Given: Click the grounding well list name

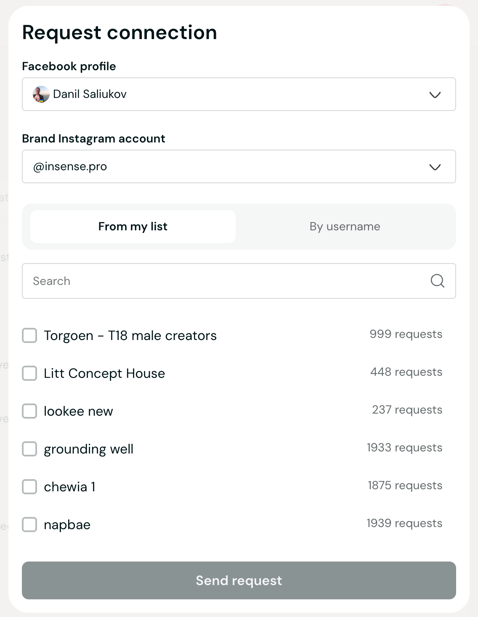Looking at the screenshot, I should click(x=89, y=449).
